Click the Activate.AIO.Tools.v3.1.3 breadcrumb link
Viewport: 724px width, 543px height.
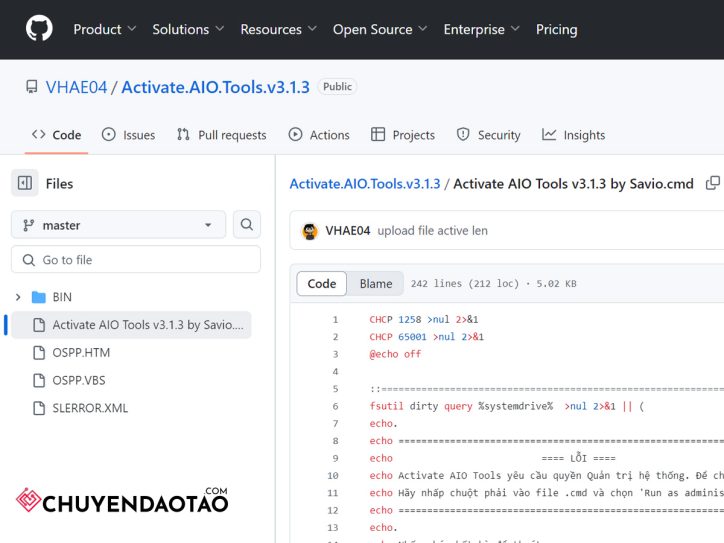point(365,184)
